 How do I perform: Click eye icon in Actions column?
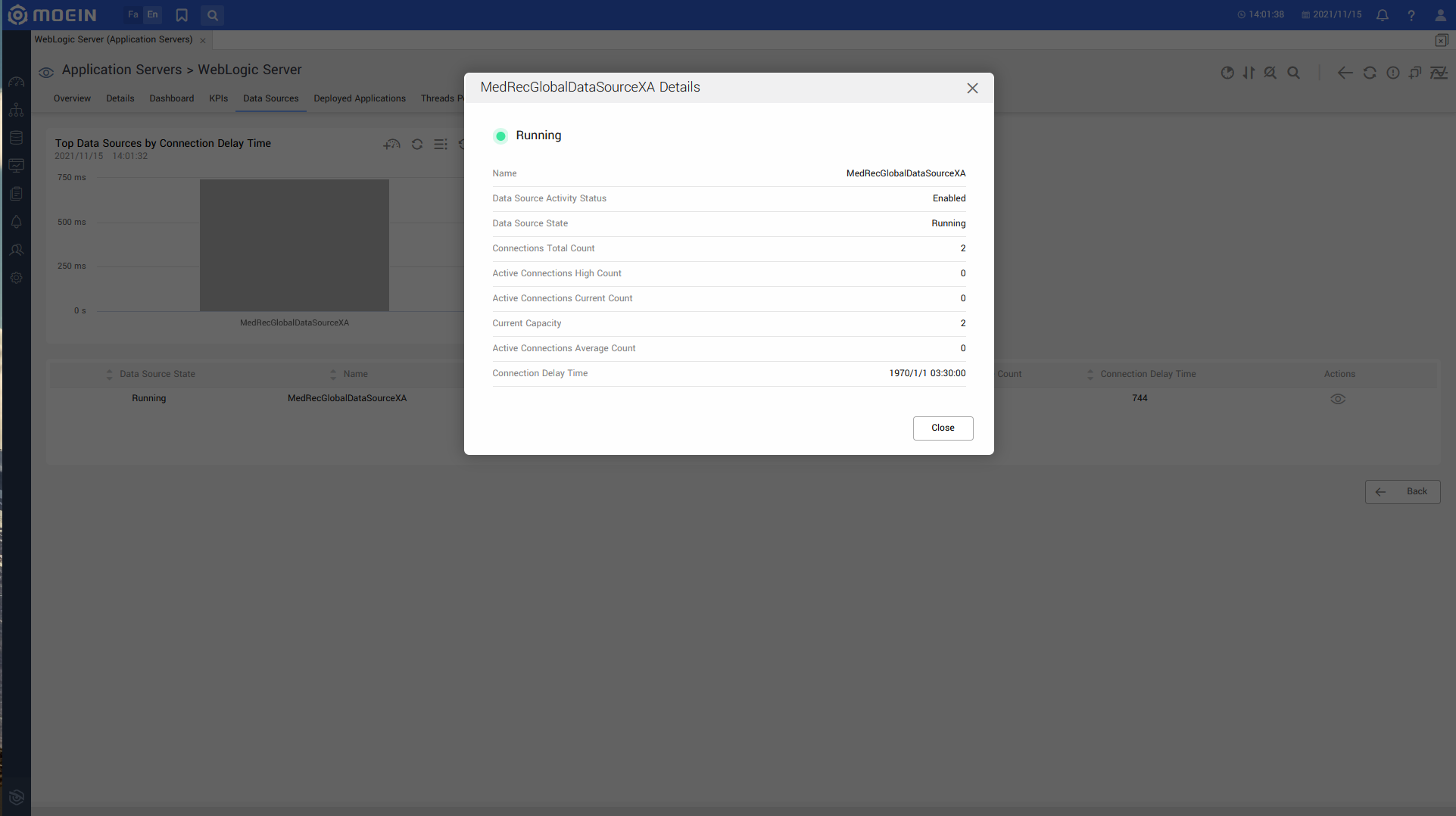point(1338,399)
